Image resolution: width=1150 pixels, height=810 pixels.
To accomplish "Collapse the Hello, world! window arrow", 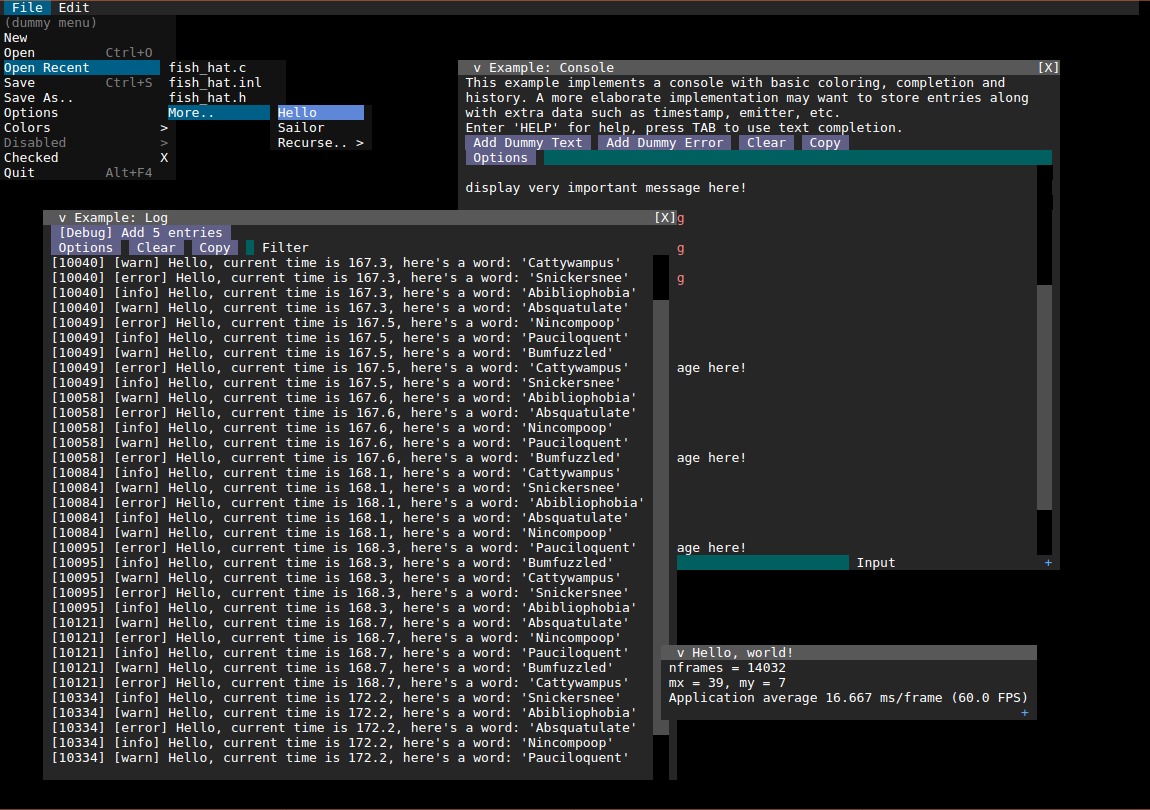I will (x=681, y=653).
